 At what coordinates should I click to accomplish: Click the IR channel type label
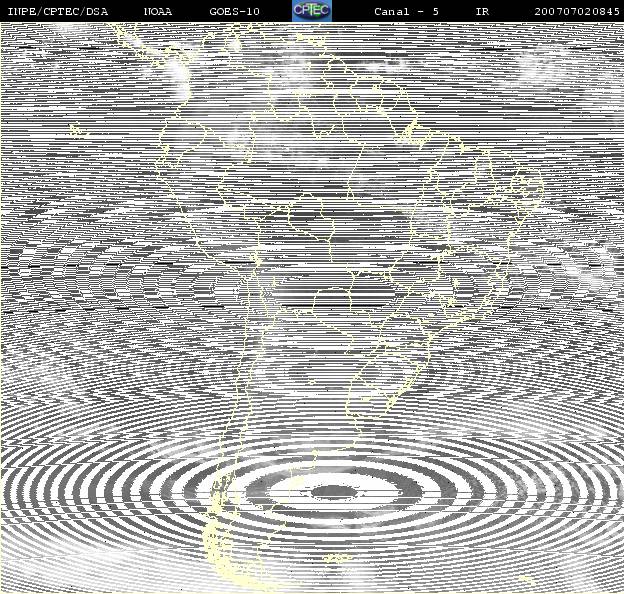click(482, 12)
